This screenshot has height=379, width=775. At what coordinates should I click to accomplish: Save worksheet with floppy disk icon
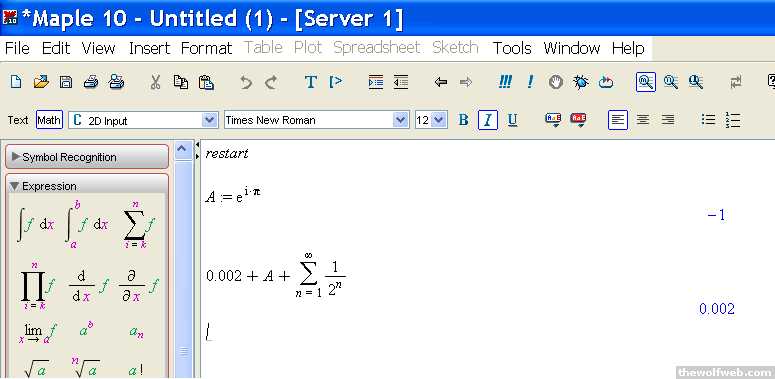[x=66, y=82]
